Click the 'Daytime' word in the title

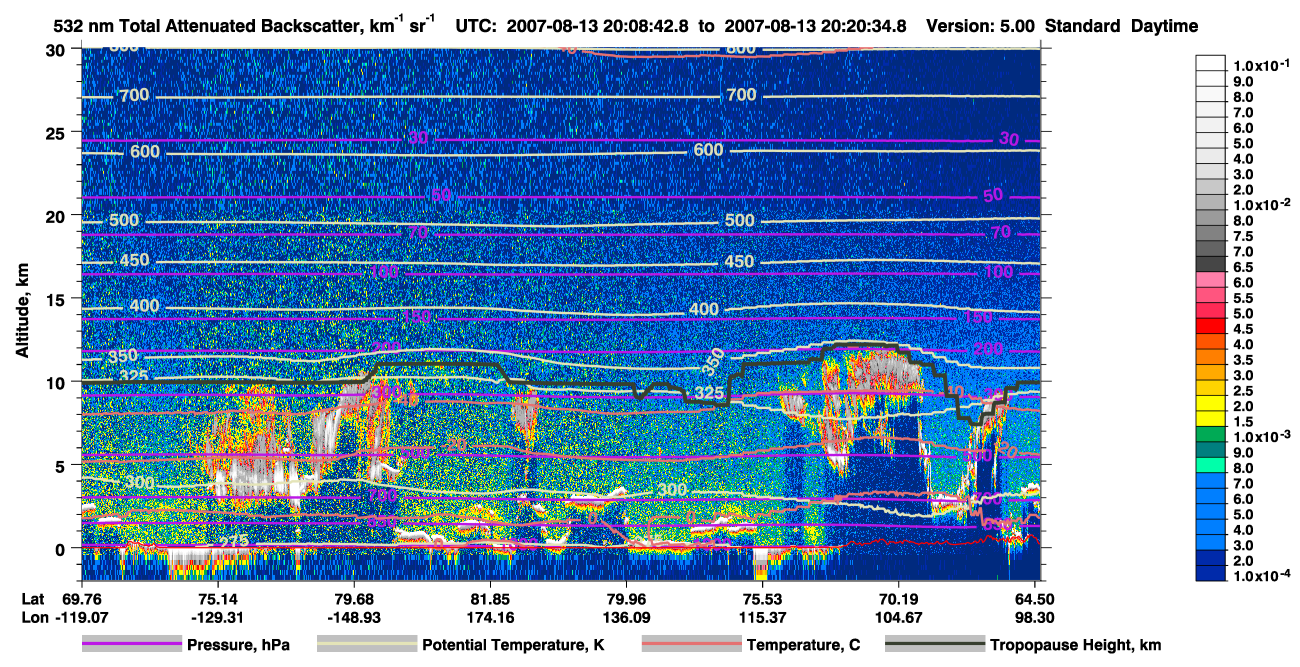(1165, 26)
